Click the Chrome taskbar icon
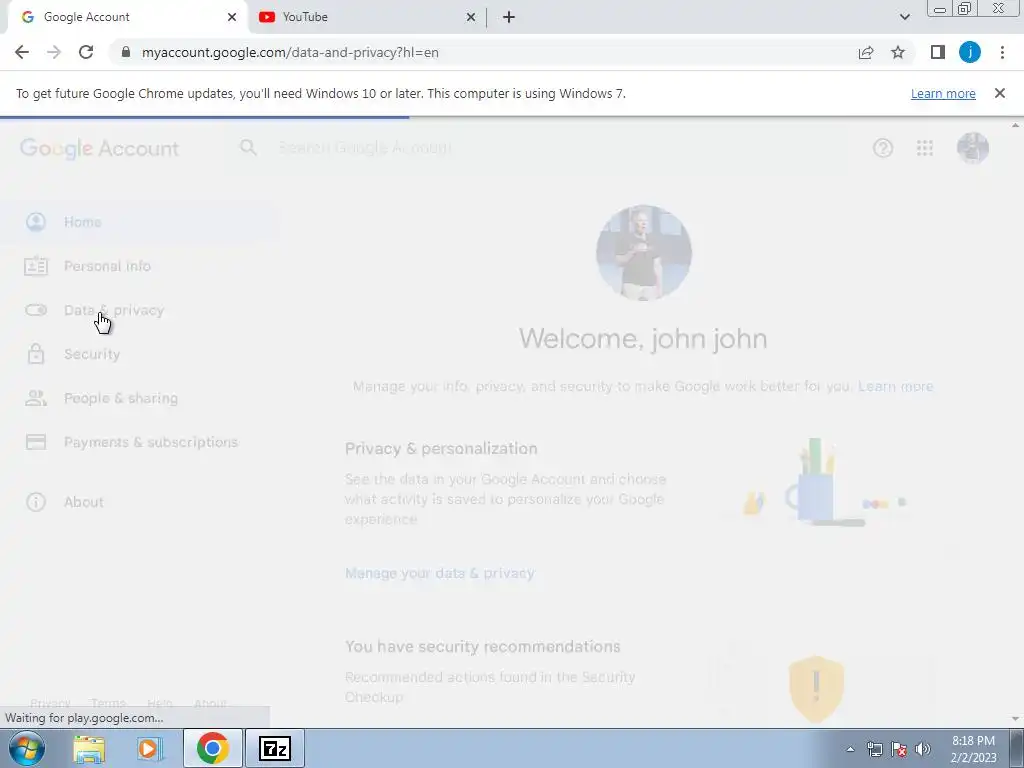The image size is (1024, 768). 212,748
